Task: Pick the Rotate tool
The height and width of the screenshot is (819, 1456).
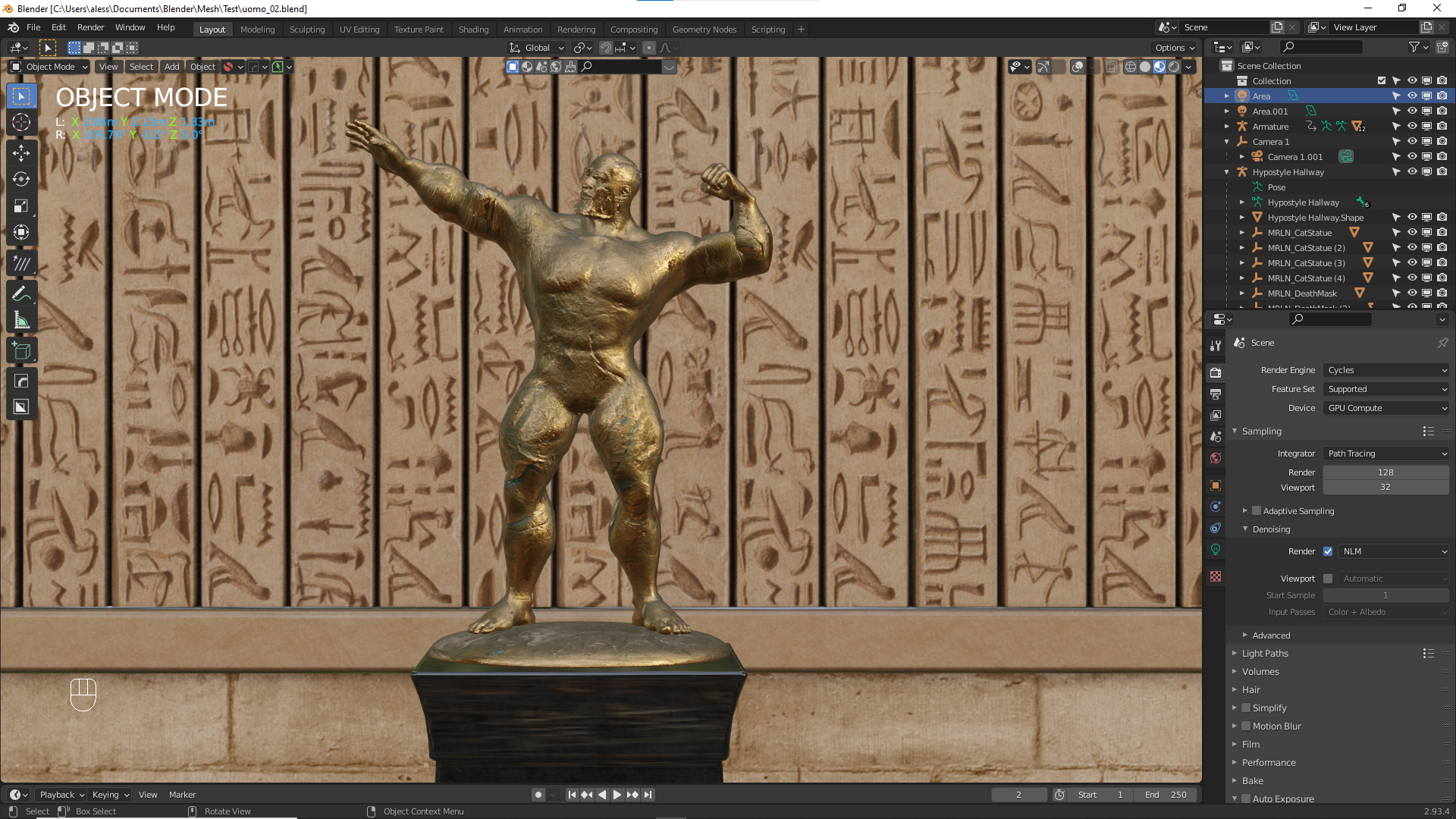Action: point(21,180)
